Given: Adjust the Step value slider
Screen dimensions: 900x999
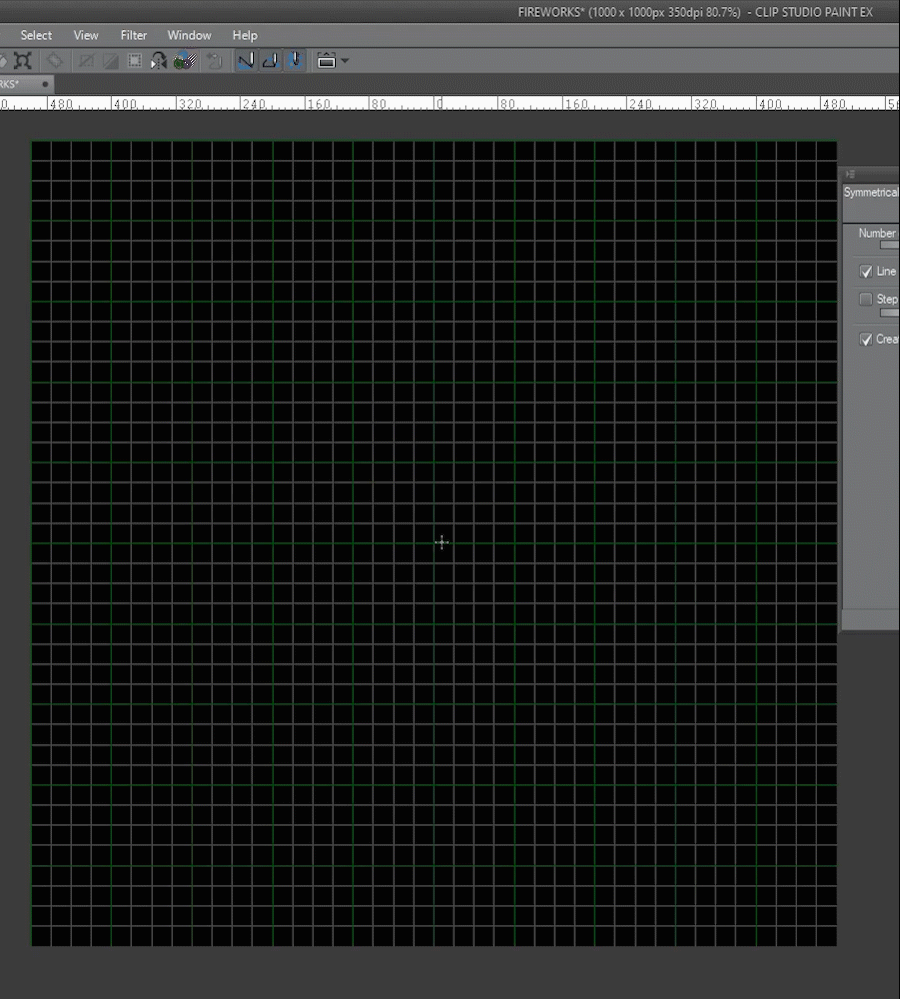Looking at the screenshot, I should click(889, 313).
